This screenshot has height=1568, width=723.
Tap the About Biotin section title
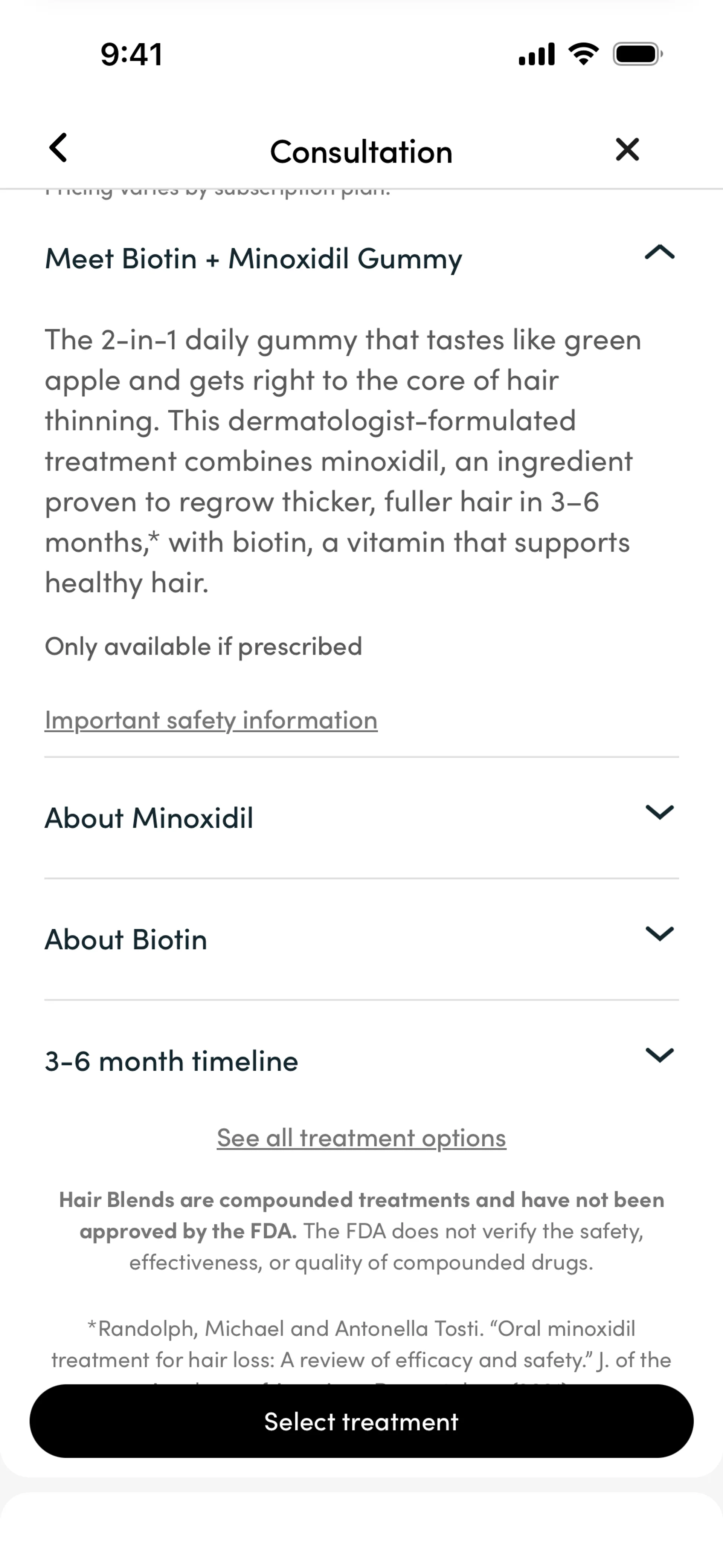[126, 940]
